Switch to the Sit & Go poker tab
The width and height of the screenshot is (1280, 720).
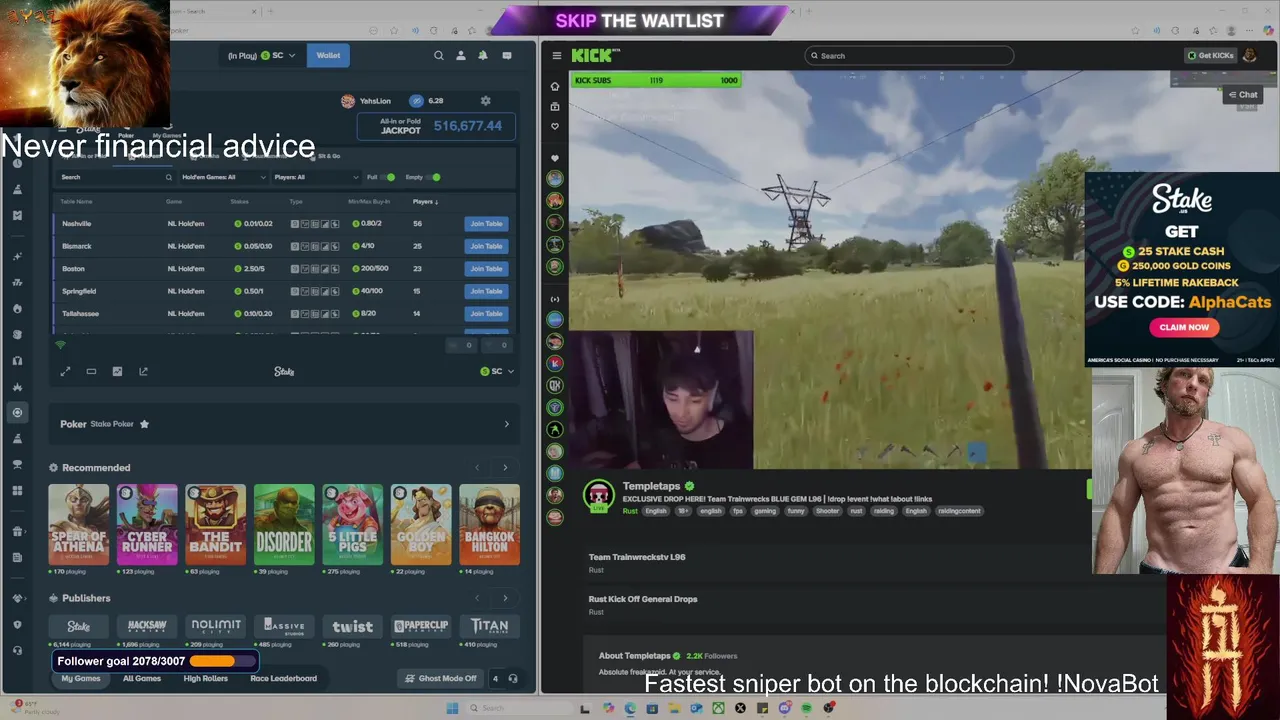[326, 156]
